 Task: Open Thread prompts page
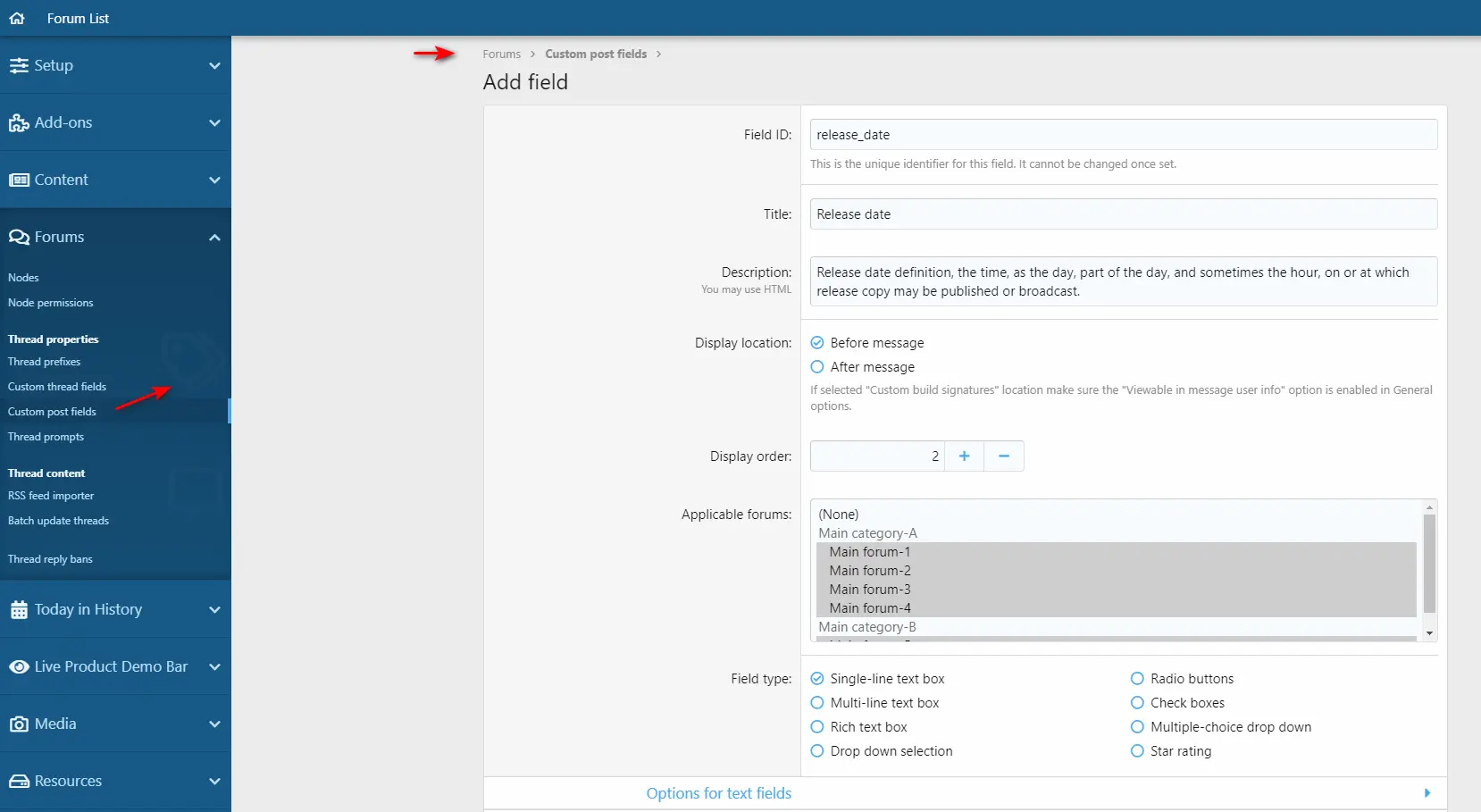click(46, 437)
